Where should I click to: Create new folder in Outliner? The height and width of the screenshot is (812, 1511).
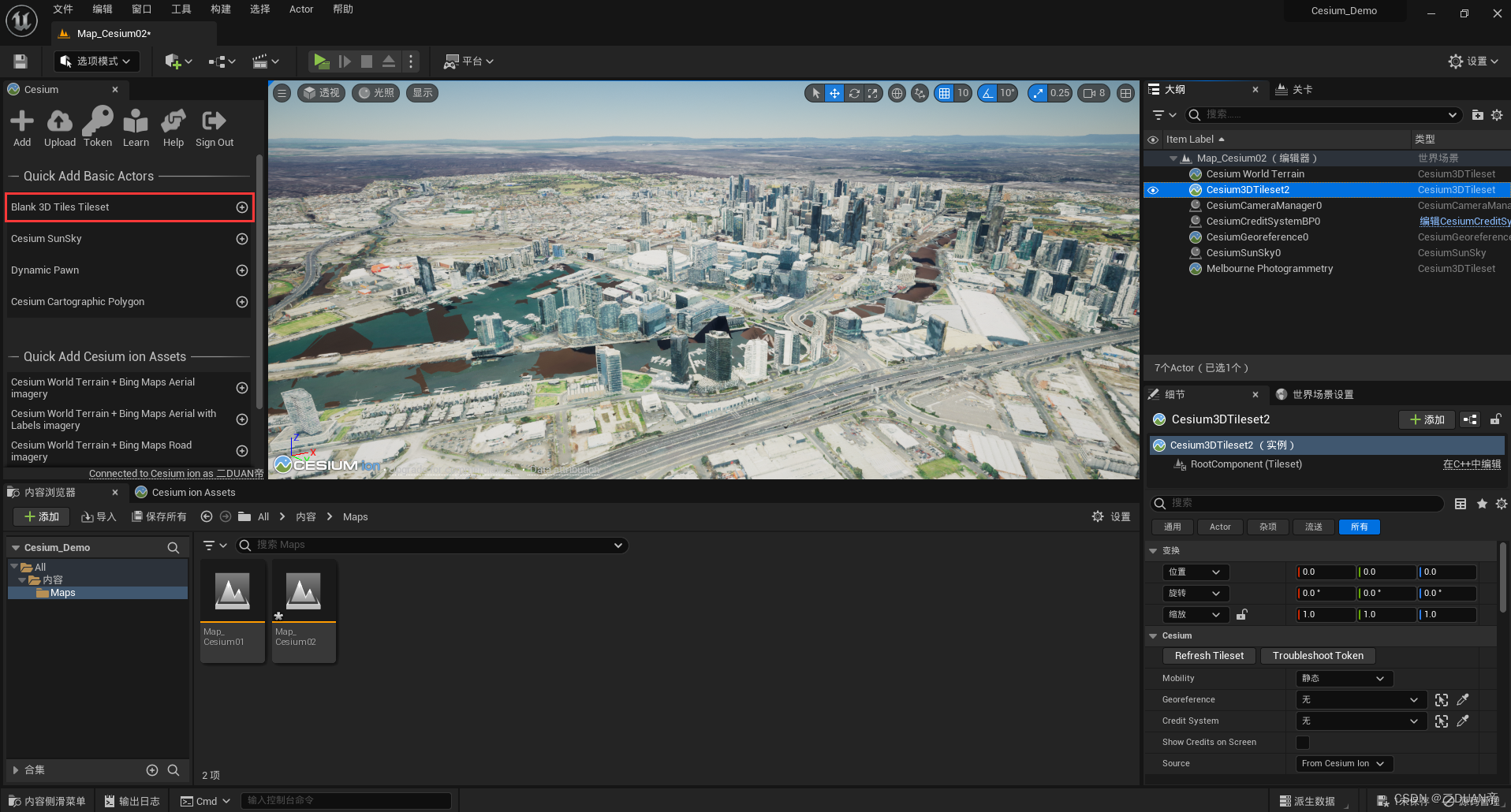(x=1477, y=115)
